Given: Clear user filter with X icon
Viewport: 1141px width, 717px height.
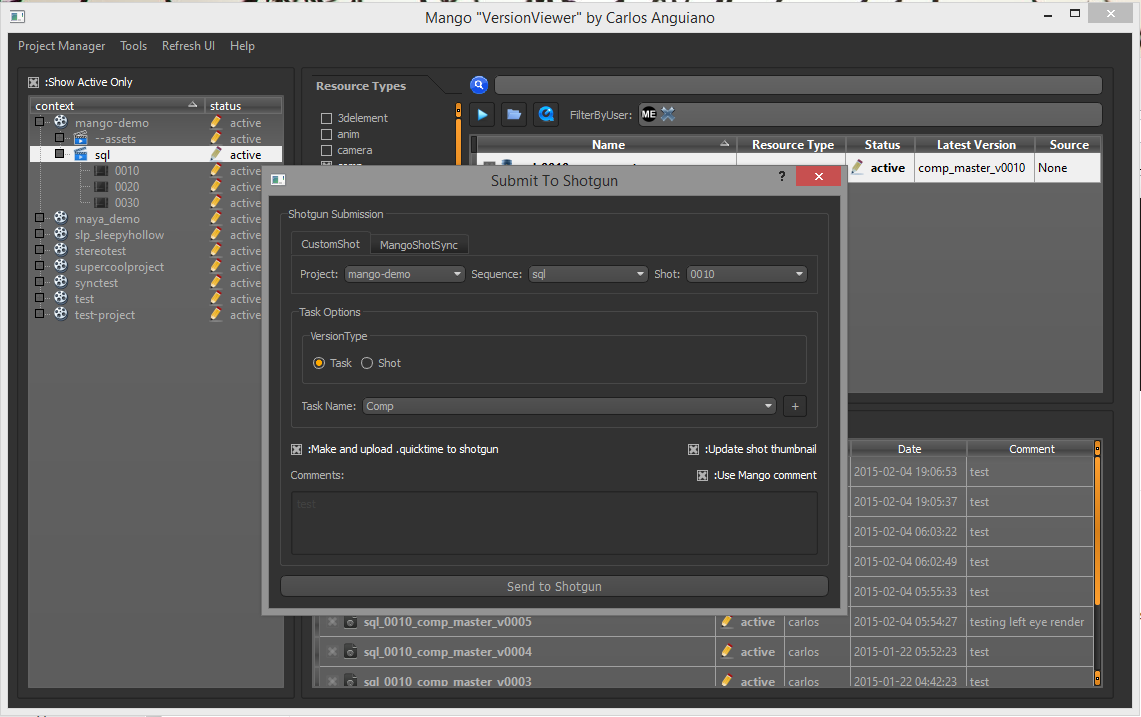Looking at the screenshot, I should coord(668,114).
